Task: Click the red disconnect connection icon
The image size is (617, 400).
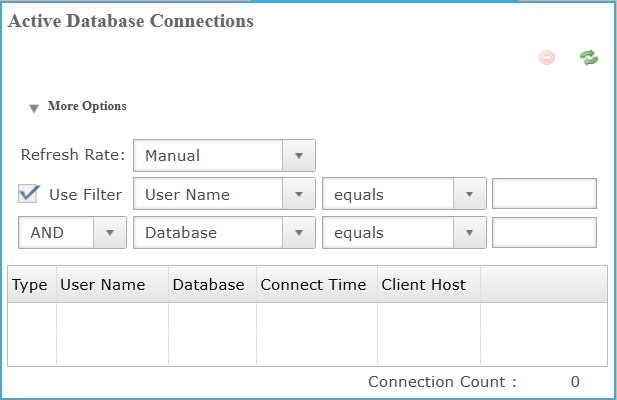Action: coord(547,58)
